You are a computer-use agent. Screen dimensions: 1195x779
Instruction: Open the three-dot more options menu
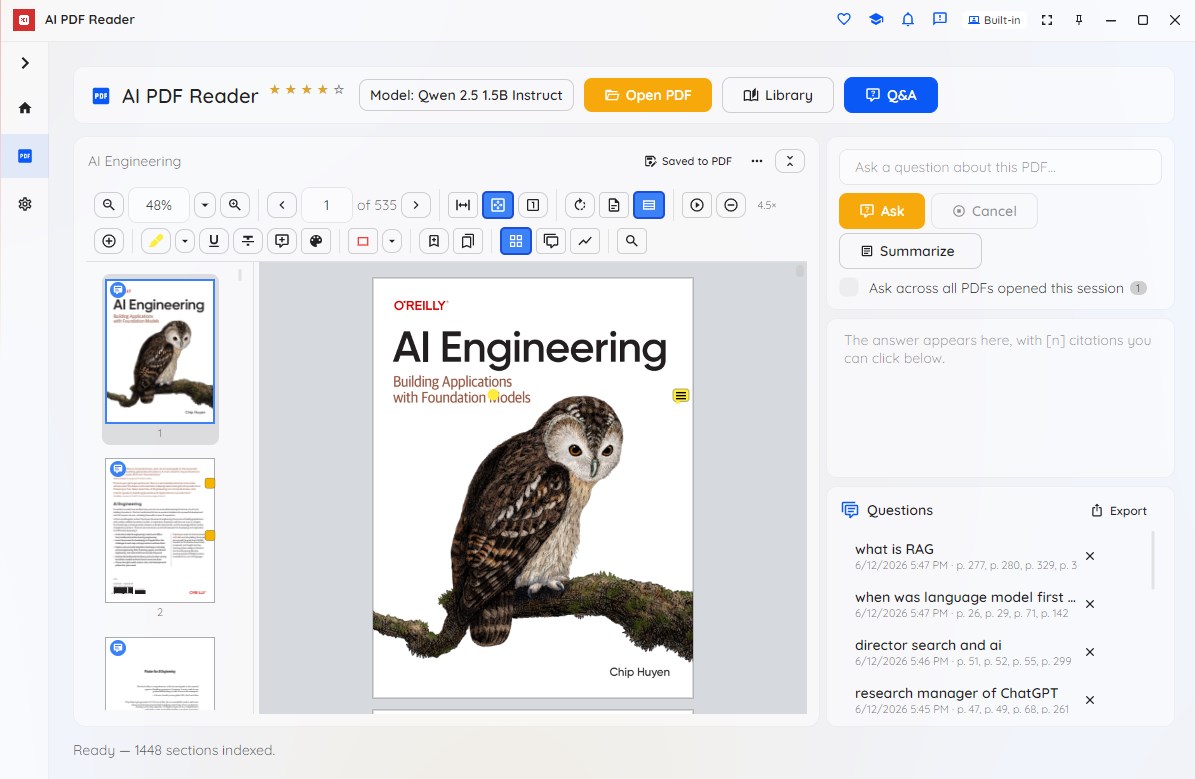tap(757, 161)
